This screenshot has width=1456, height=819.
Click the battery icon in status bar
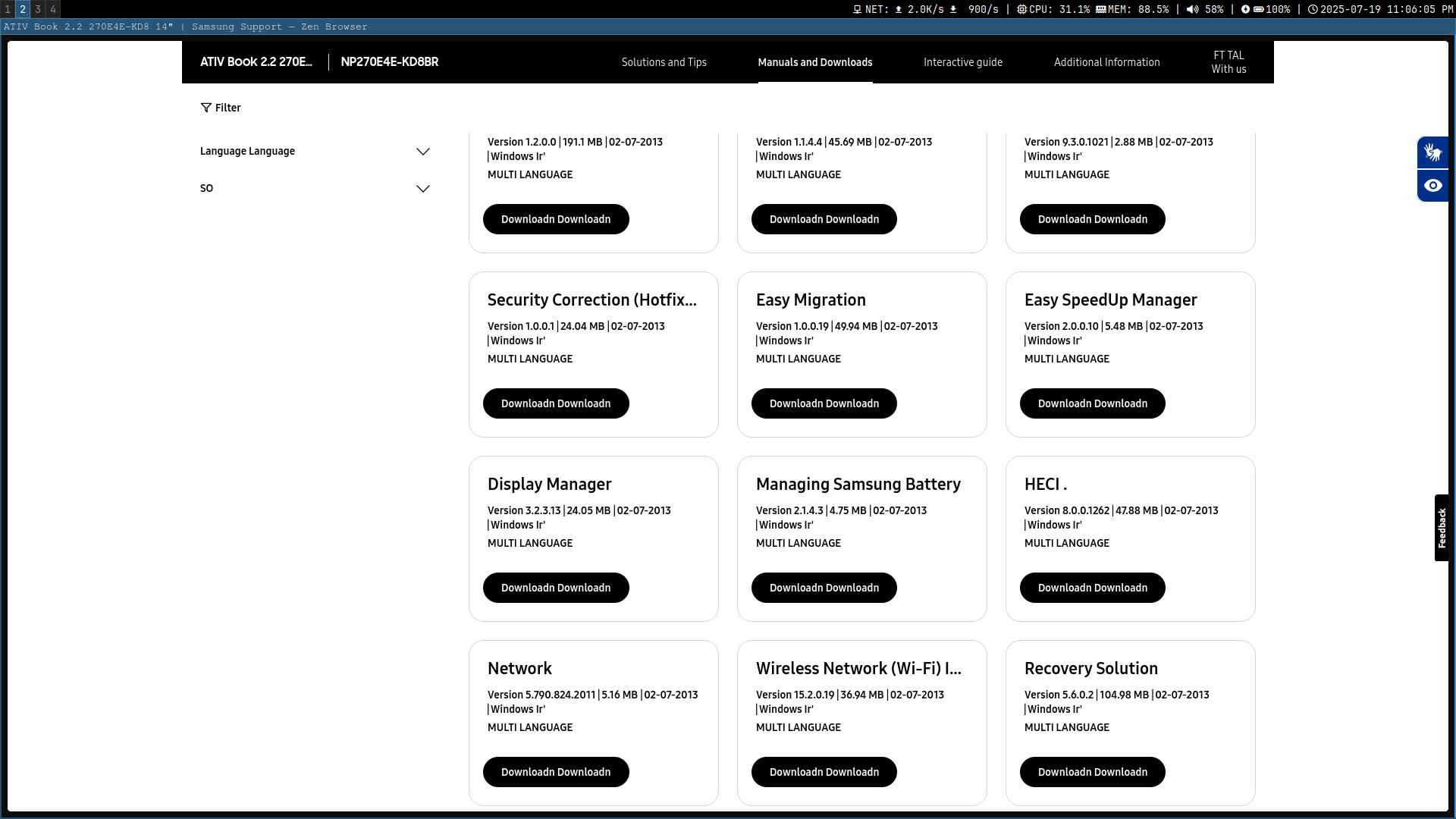1258,9
